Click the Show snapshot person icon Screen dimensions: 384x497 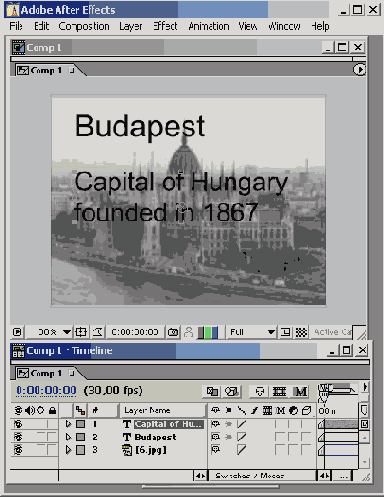tap(188, 332)
